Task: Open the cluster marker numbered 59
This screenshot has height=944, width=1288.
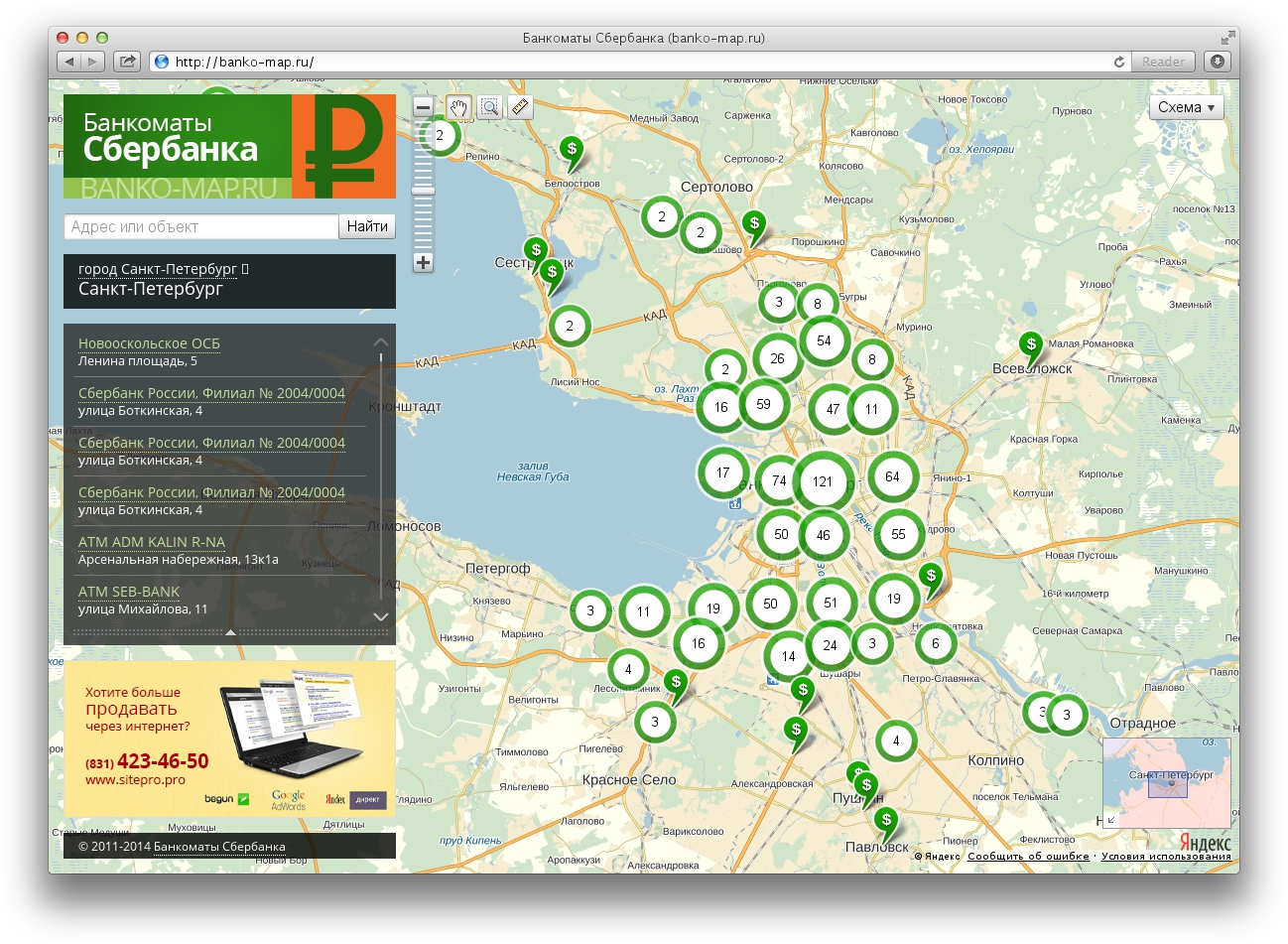Action: 763,404
